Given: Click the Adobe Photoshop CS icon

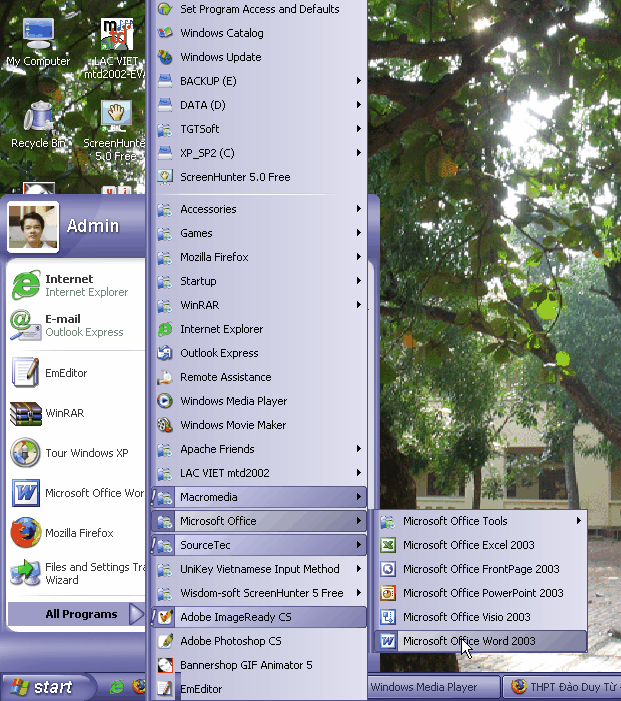Looking at the screenshot, I should pos(165,641).
